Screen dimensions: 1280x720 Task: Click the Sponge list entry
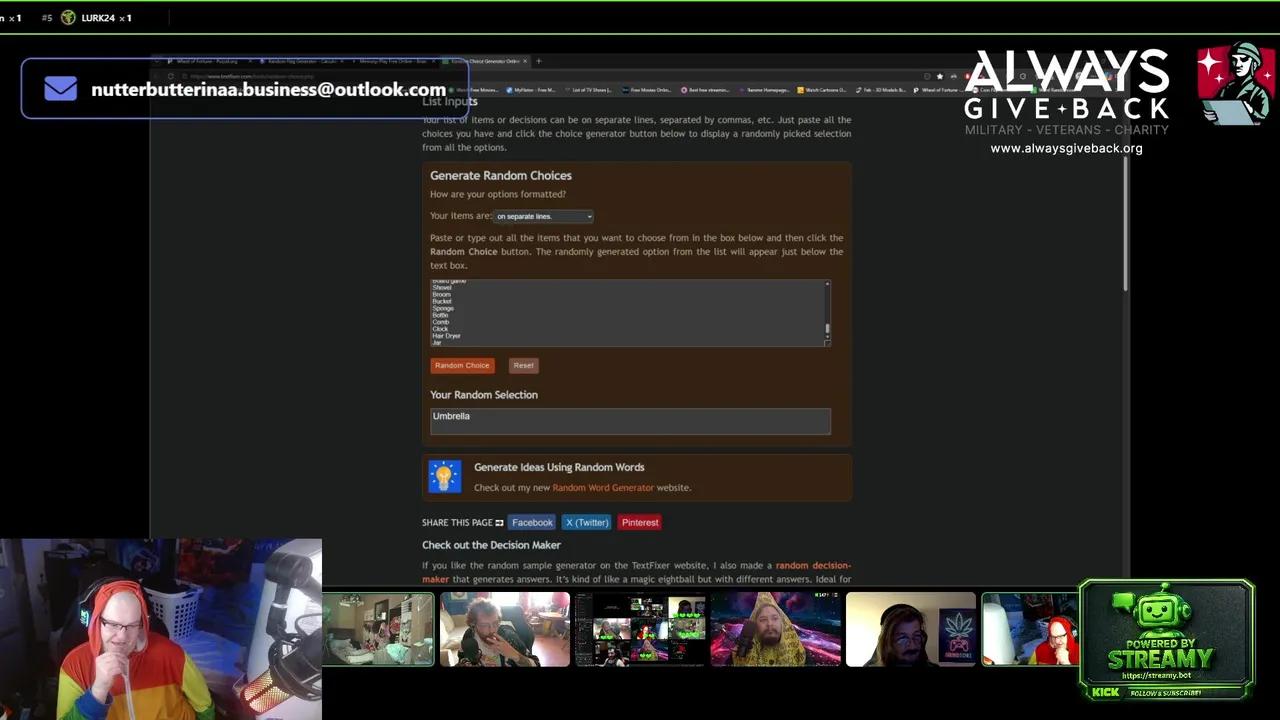[x=443, y=309]
